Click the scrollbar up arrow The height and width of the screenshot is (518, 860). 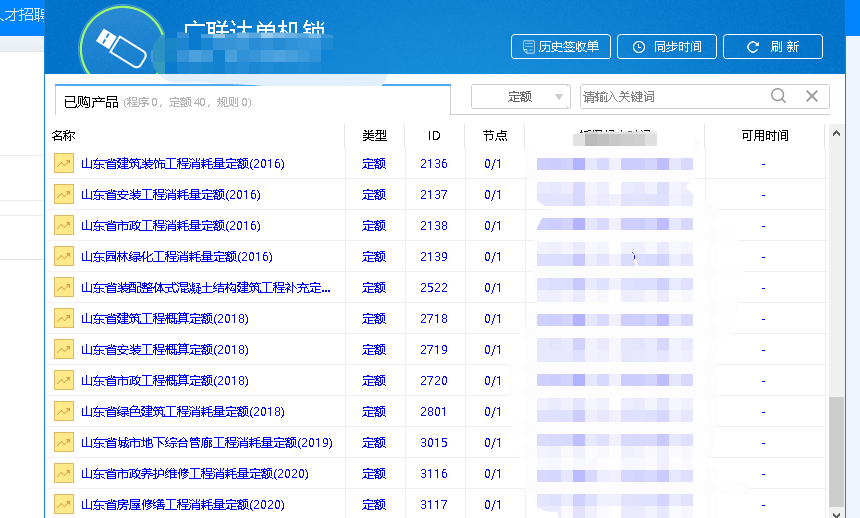(x=836, y=133)
